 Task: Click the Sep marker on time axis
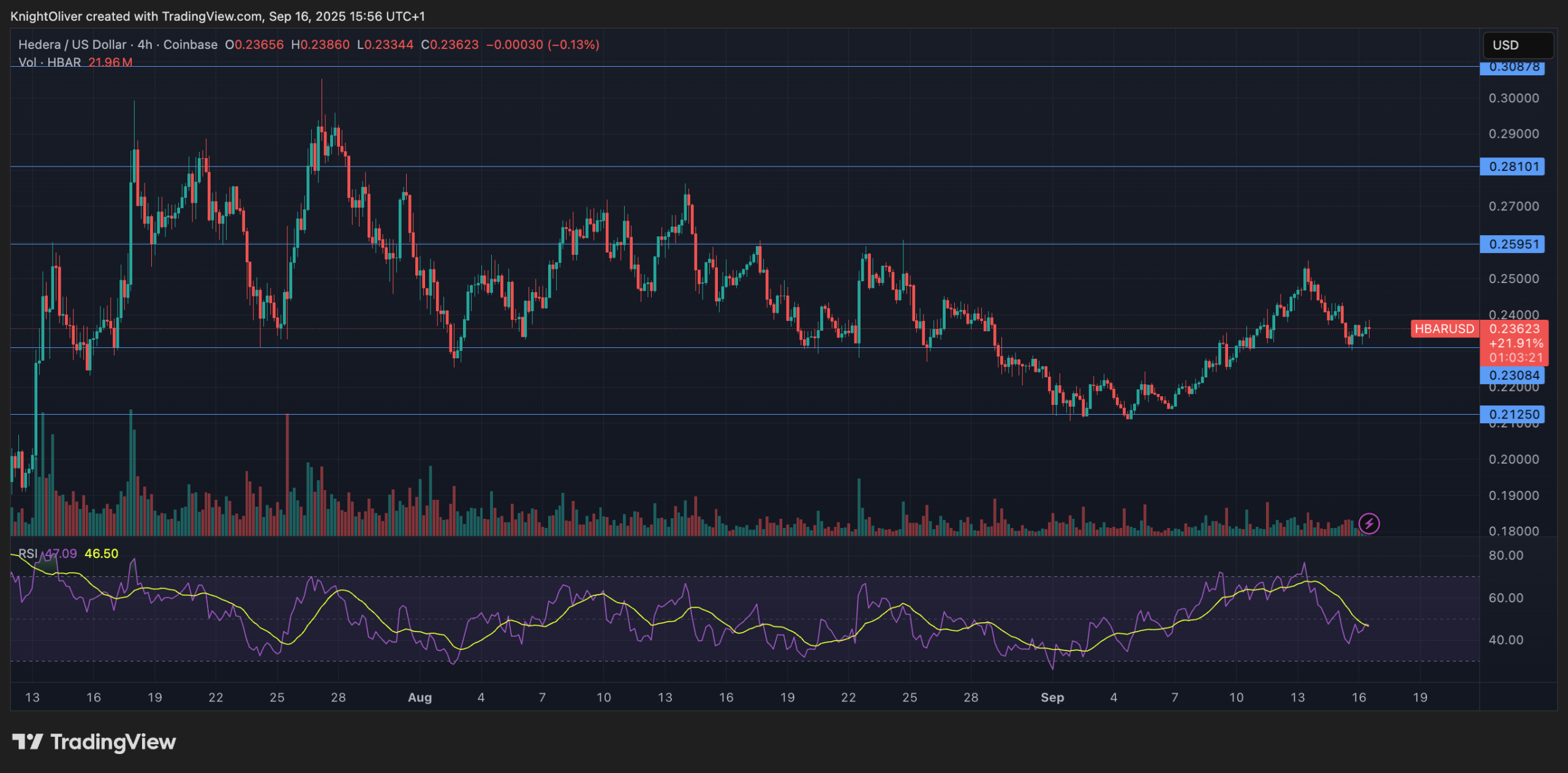coord(1052,698)
